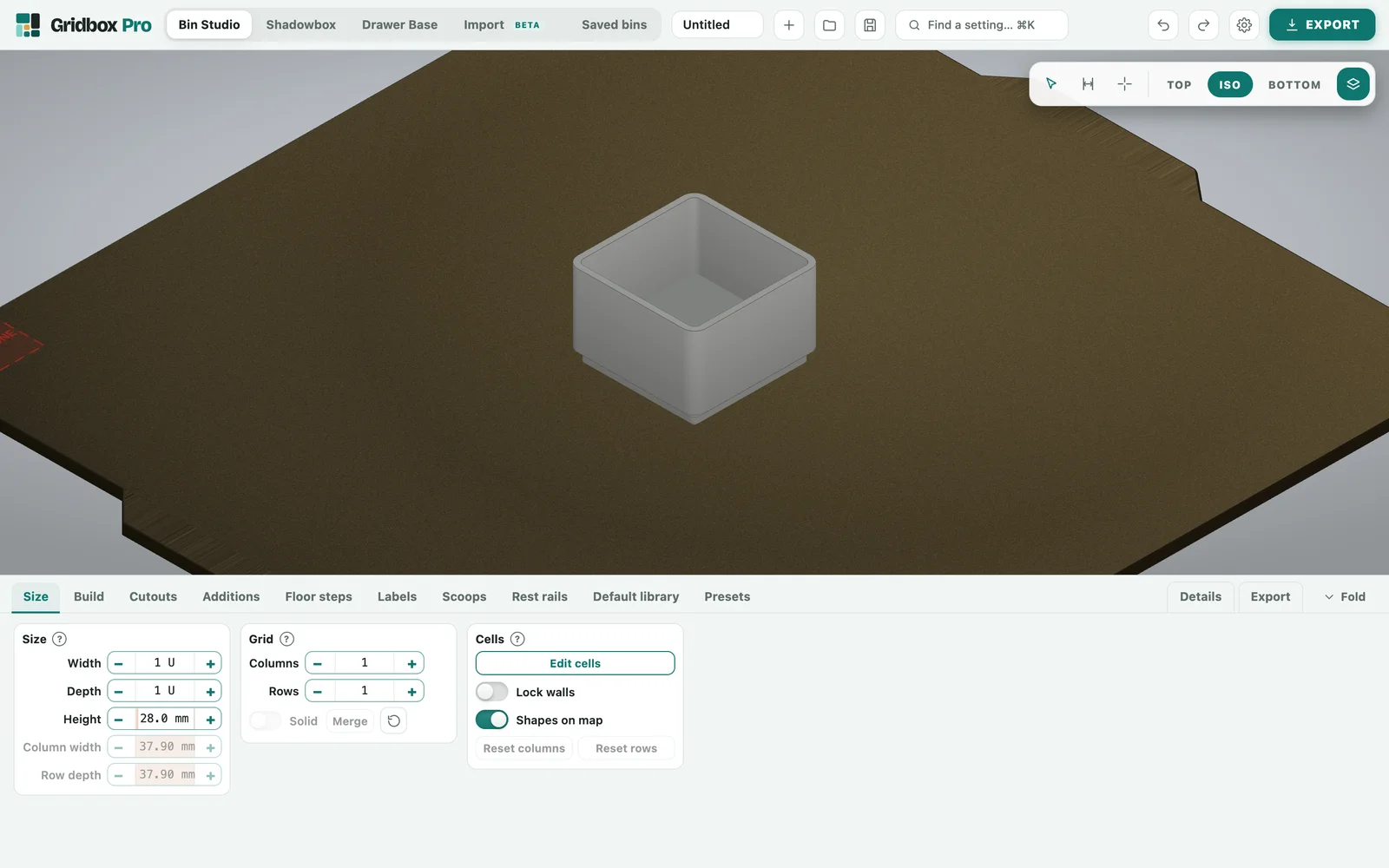Switch to the Build tab

coord(89,596)
